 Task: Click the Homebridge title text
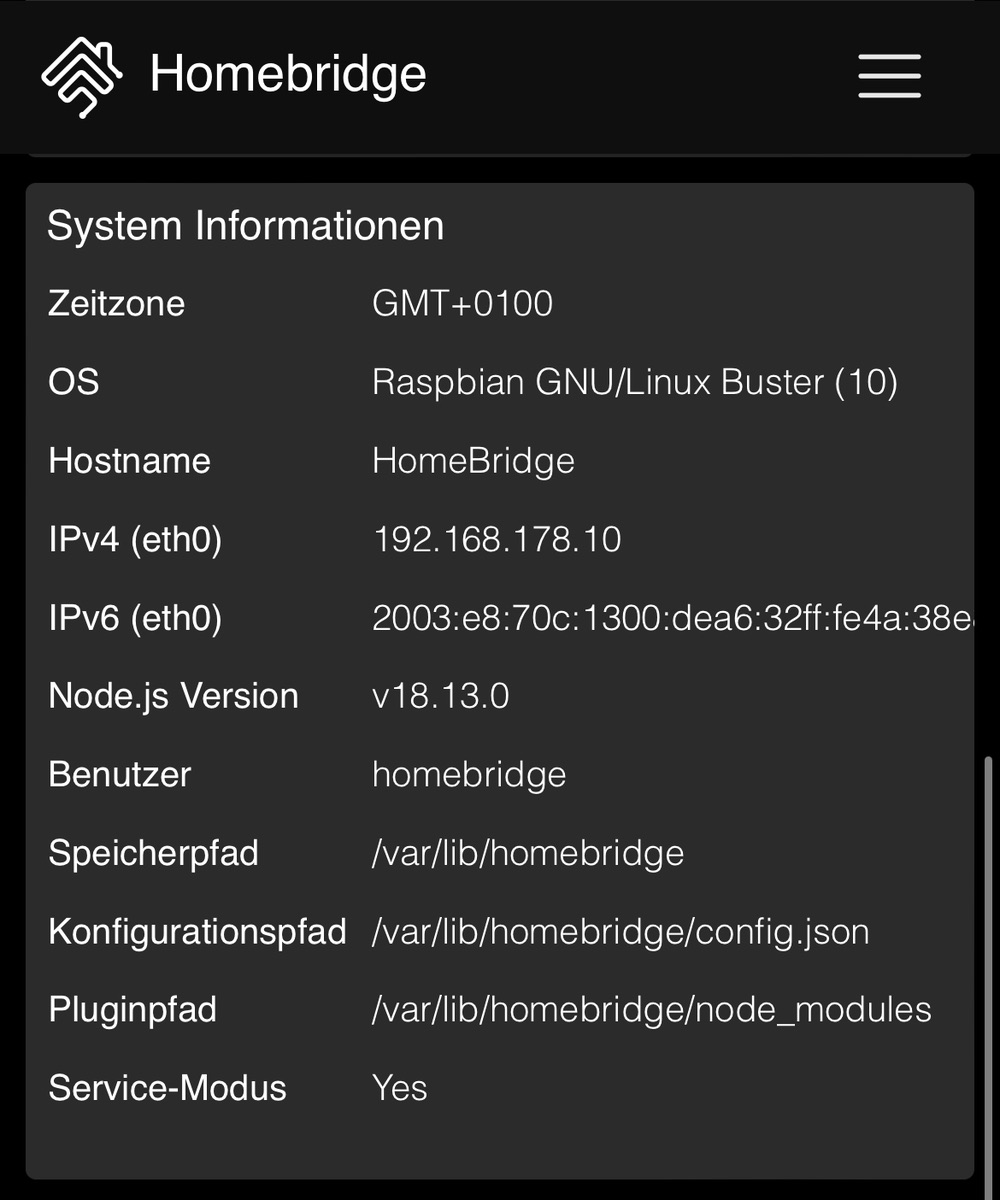coord(288,75)
